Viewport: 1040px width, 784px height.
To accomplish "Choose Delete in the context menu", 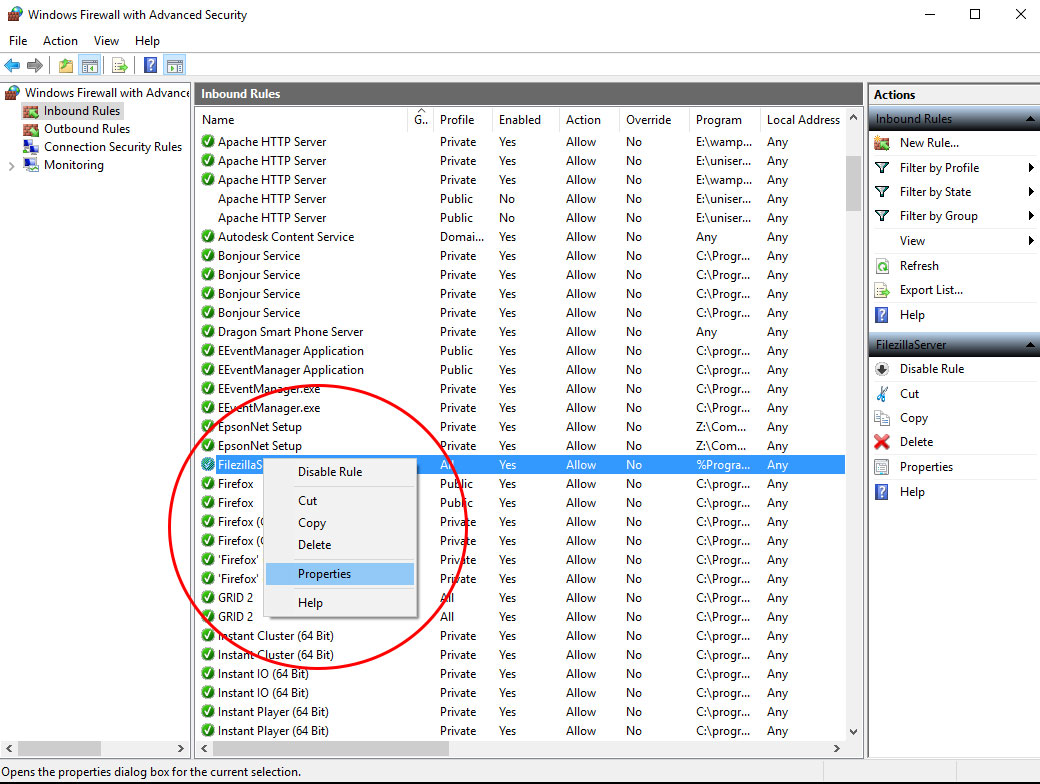I will 340,545.
